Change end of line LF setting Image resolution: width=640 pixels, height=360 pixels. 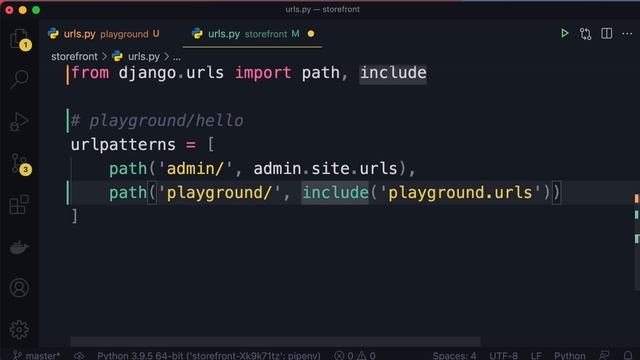pos(536,356)
